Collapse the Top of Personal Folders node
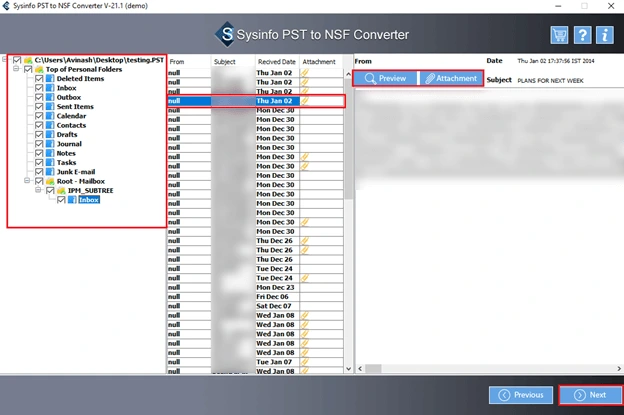 coord(16,69)
